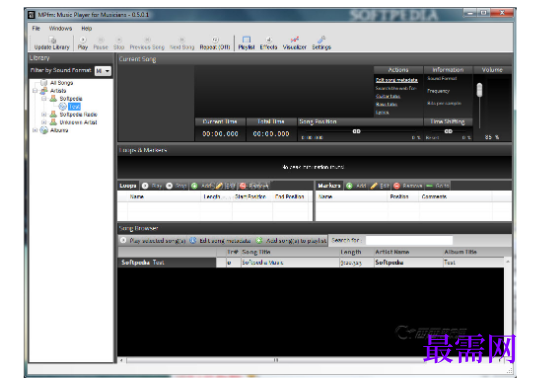Viewport: 535px width, 380px height.
Task: Click the Add marker button
Action: point(356,186)
